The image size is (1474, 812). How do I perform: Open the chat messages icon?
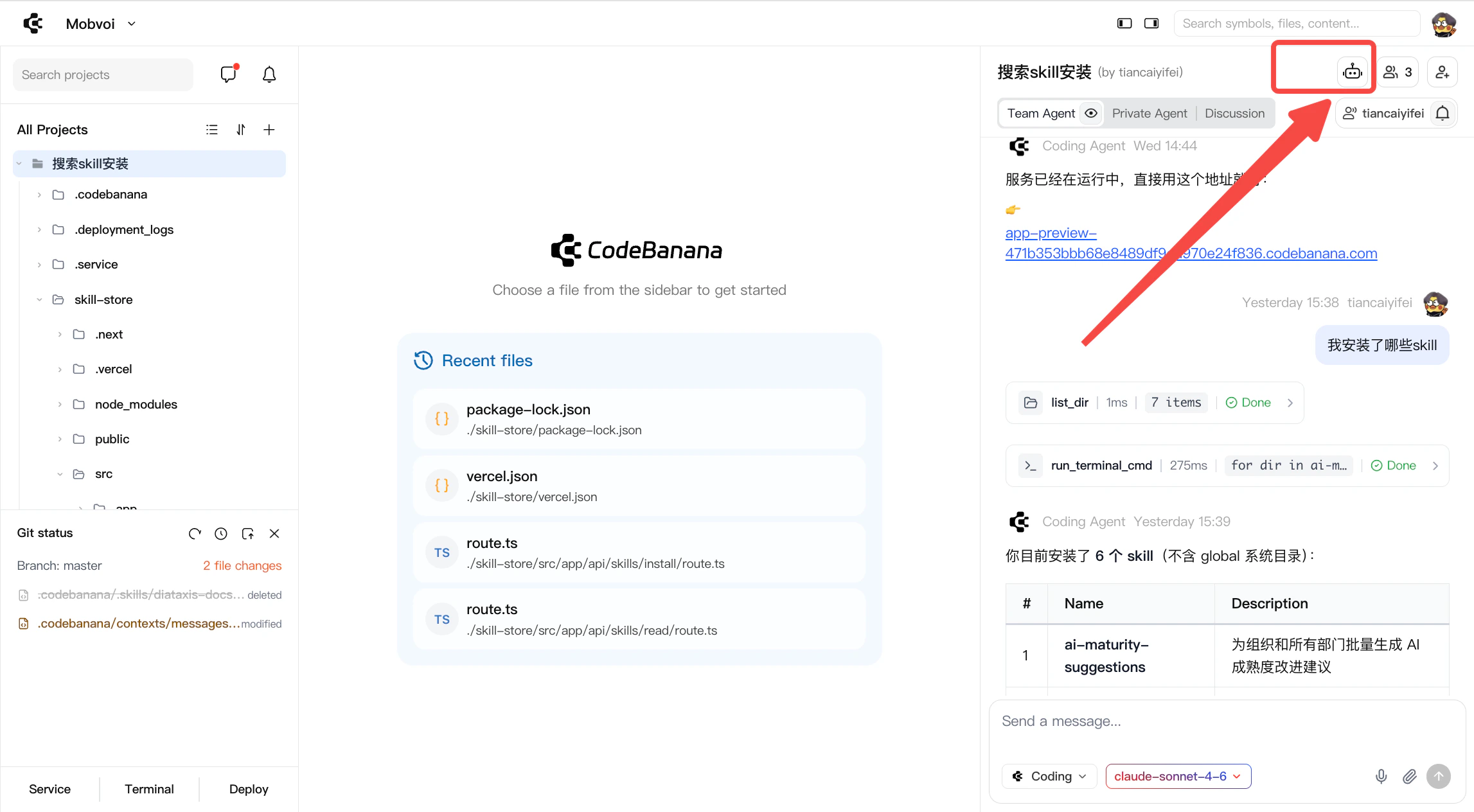pyautogui.click(x=228, y=75)
